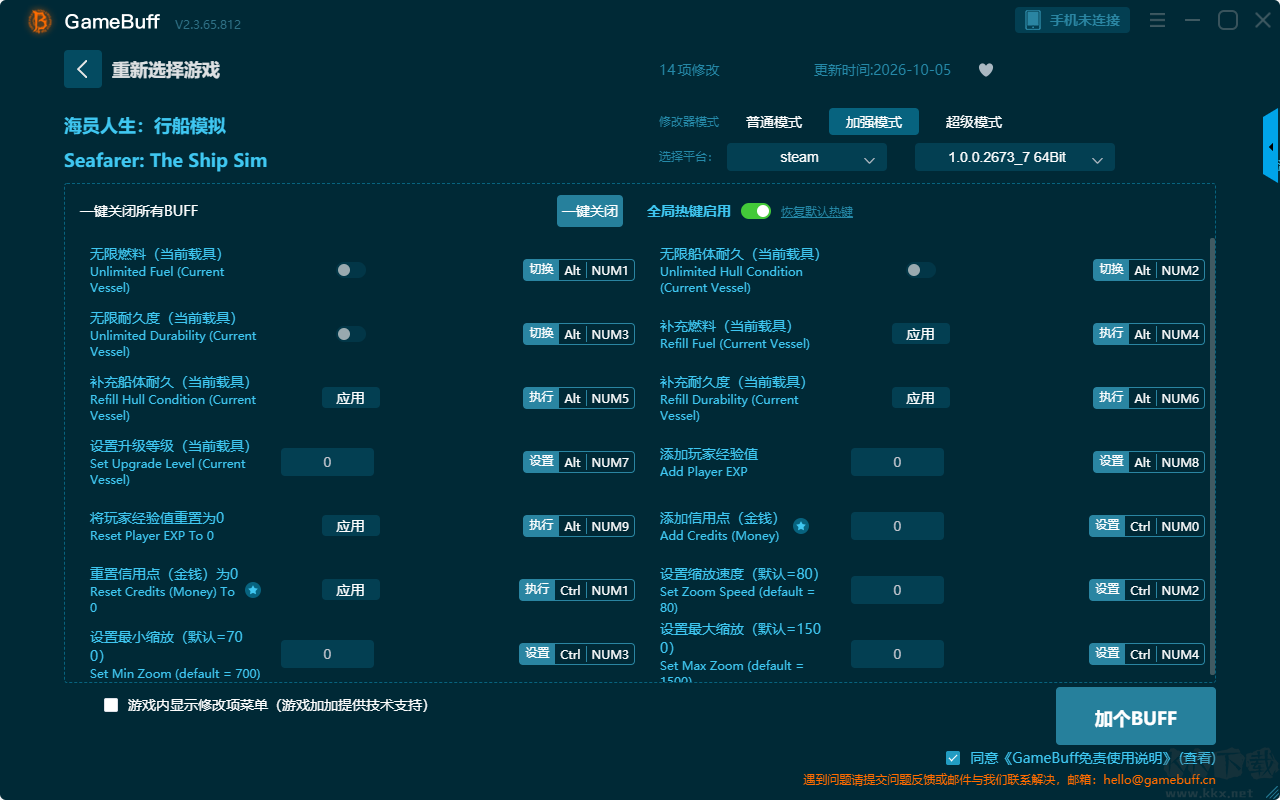Screen dimensions: 1280x800
Task: Switch to 普通模式 tab
Action: (774, 122)
